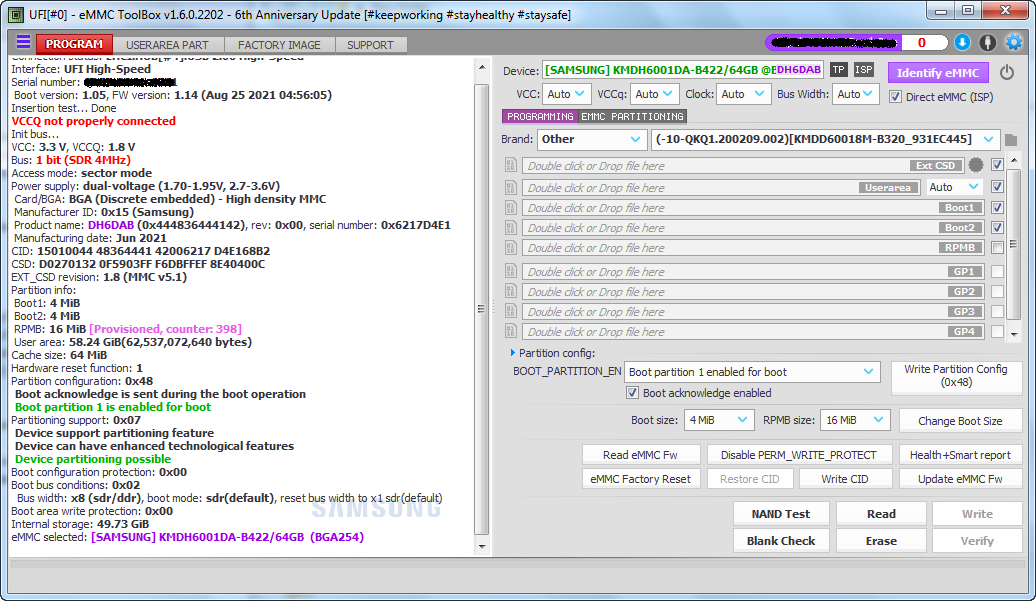
Task: Click the NAND Test button
Action: (x=780, y=514)
